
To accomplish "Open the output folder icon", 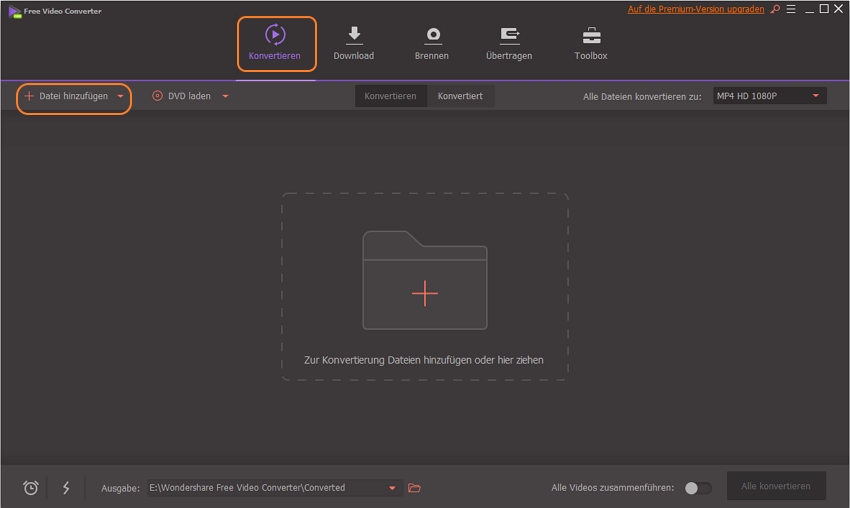I will (414, 488).
